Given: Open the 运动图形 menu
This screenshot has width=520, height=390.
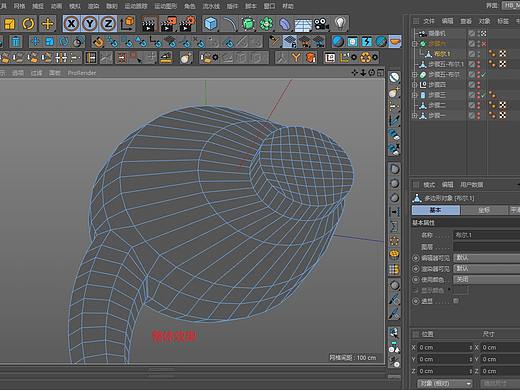Looking at the screenshot, I should (x=166, y=6).
